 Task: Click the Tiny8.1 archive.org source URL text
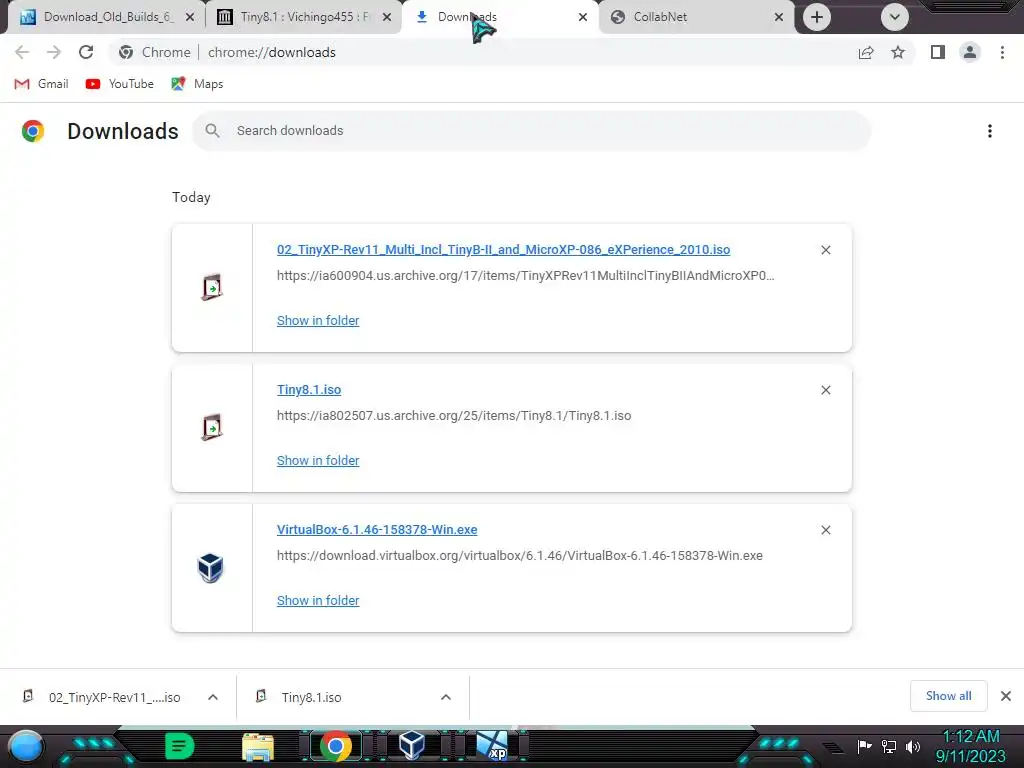pos(454,416)
